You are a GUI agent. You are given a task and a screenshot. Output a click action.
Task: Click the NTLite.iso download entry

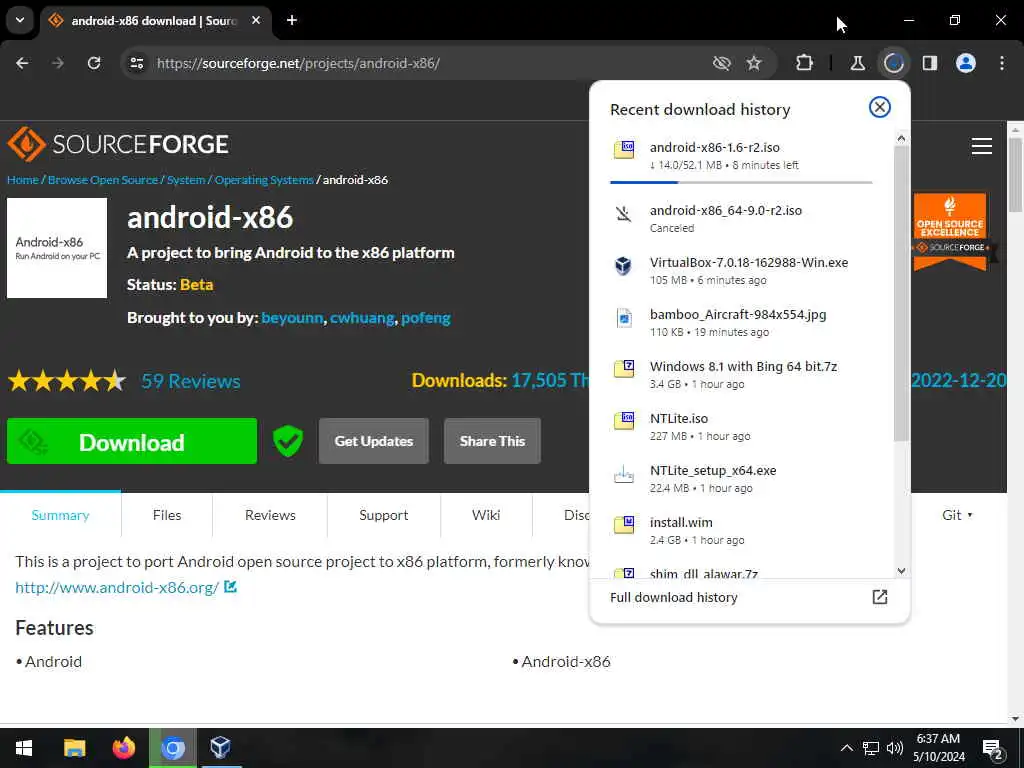click(741, 426)
